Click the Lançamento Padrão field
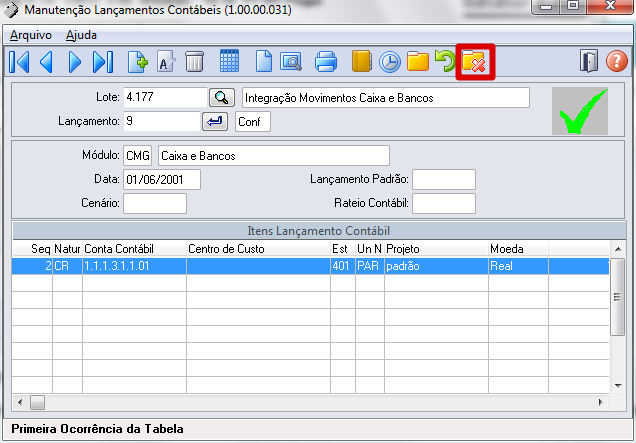 pos(444,180)
